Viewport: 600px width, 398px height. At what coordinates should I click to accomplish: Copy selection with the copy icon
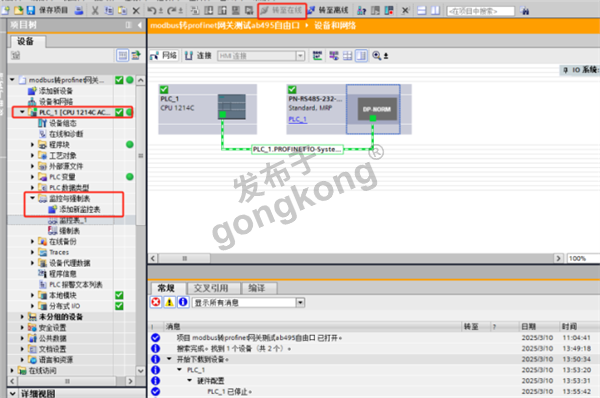coord(109,10)
